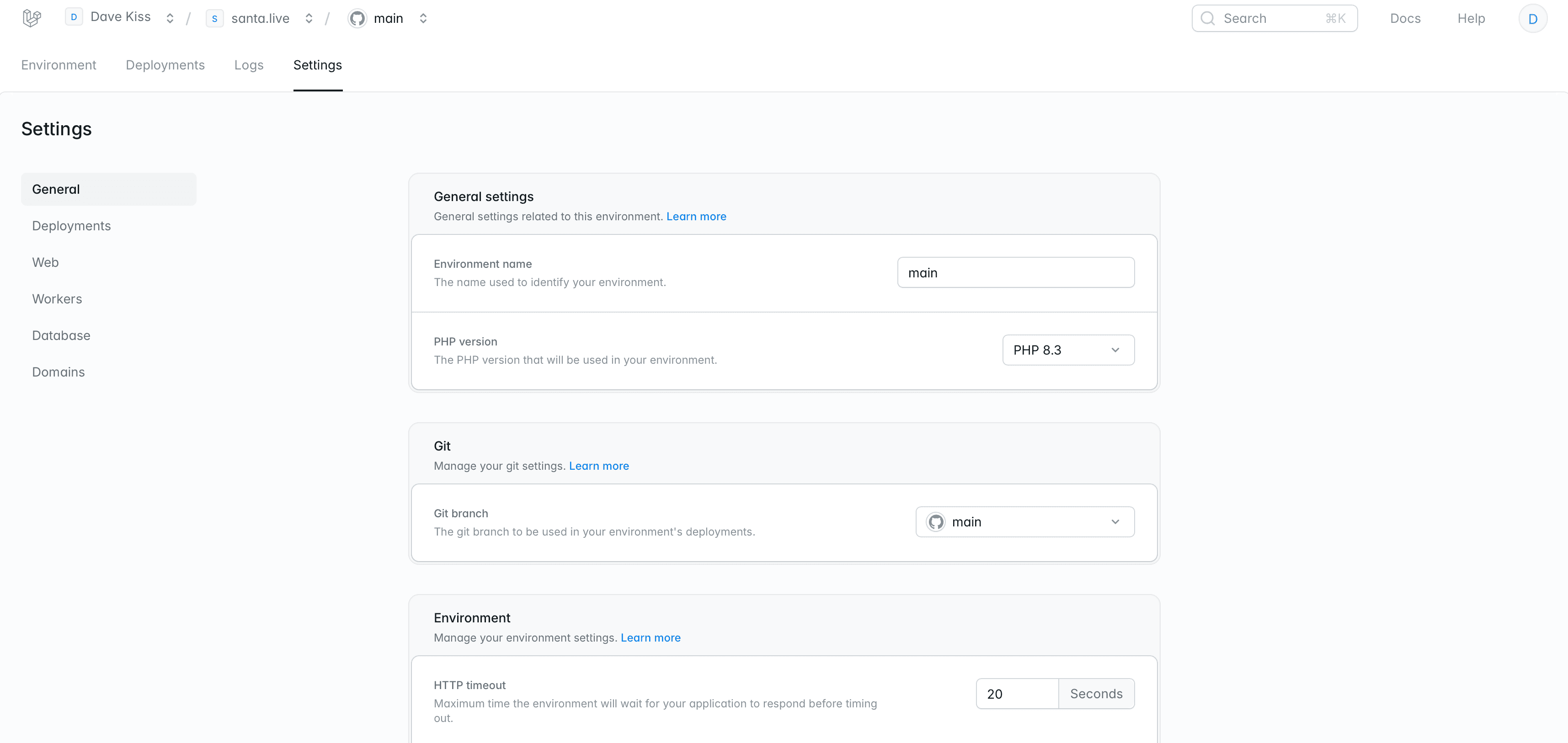
Task: Focus the HTTP timeout seconds input
Action: [x=1017, y=693]
